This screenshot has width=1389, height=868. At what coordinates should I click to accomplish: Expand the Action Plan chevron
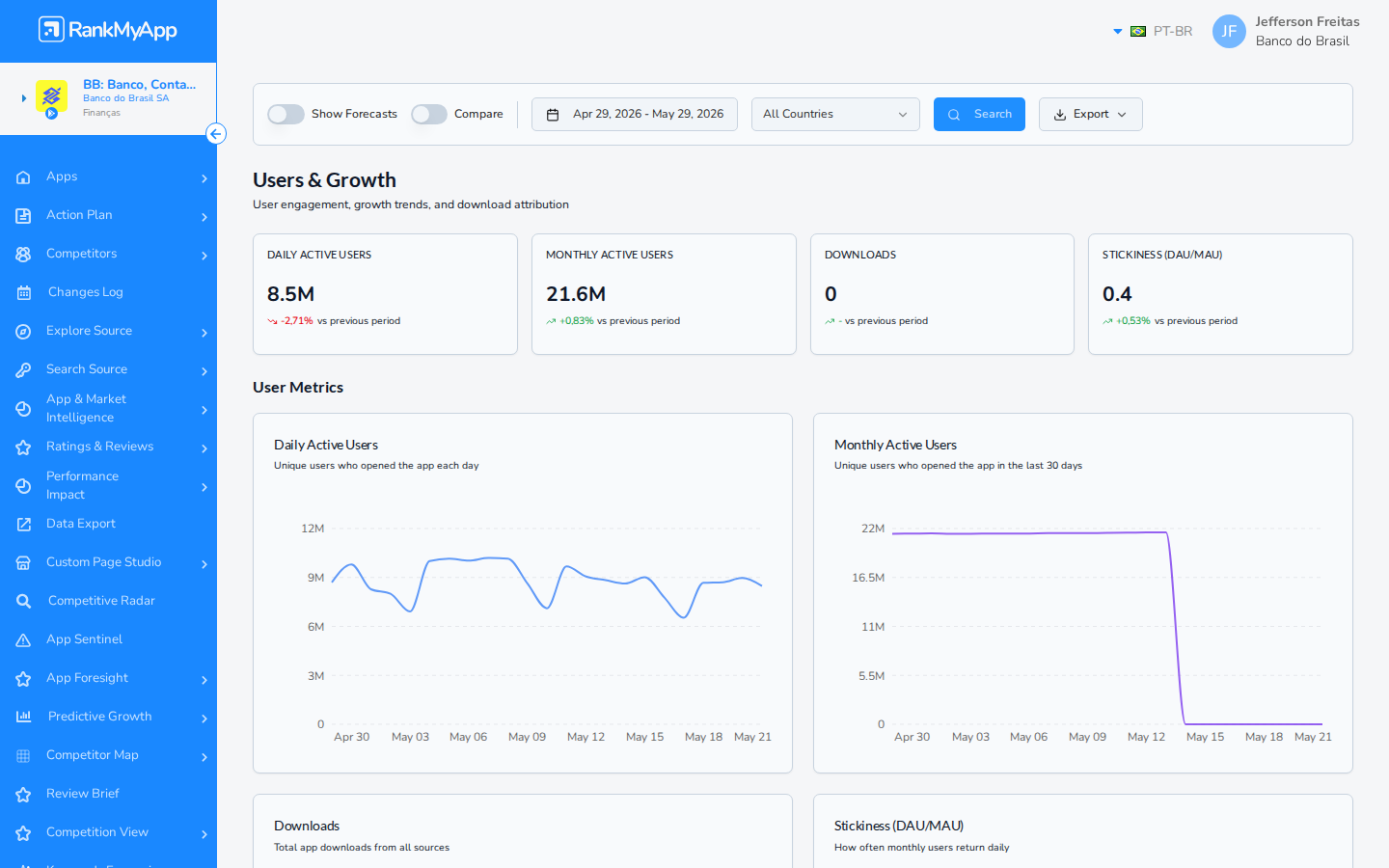pos(204,217)
